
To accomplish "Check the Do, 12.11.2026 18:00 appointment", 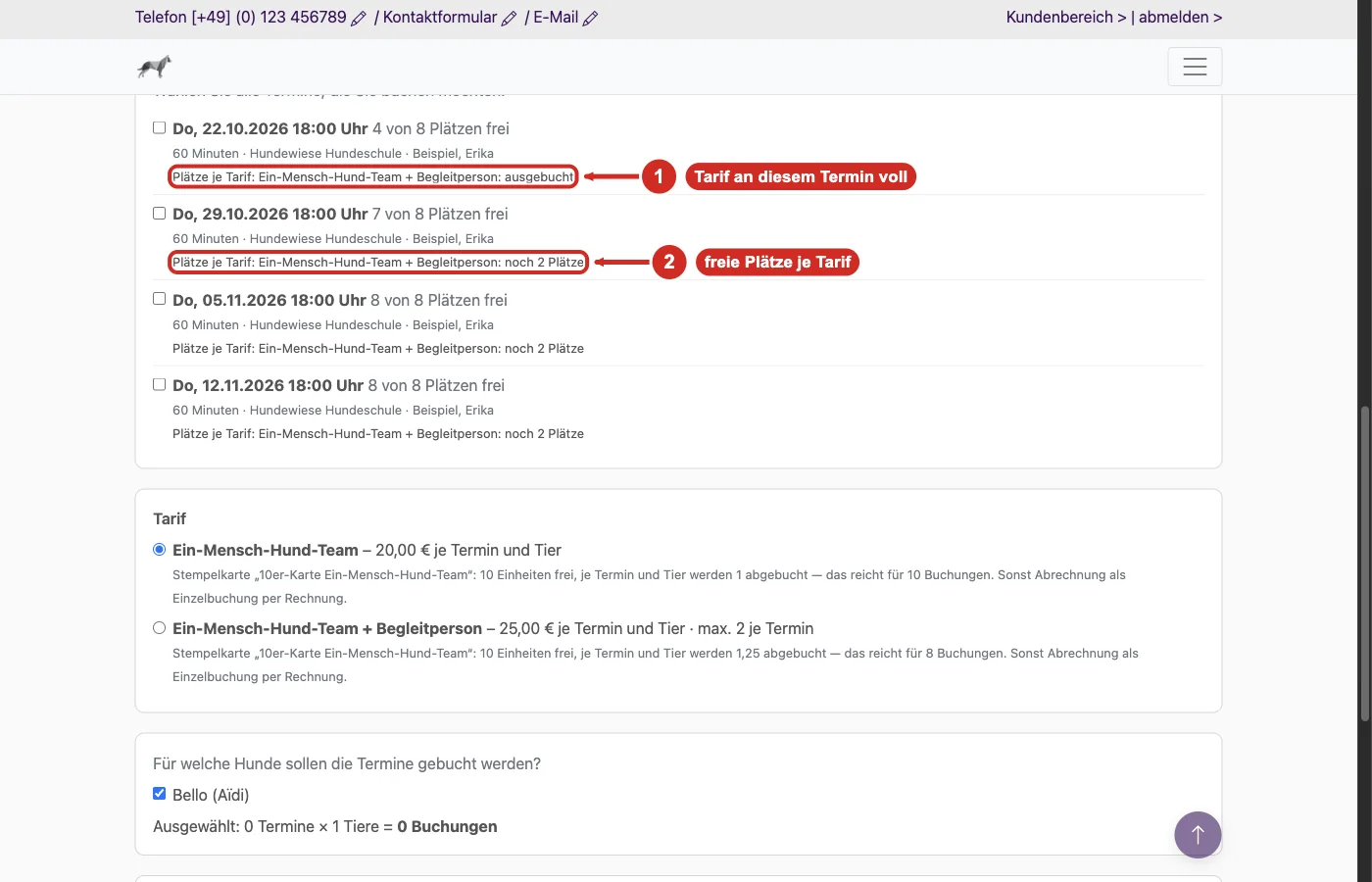I will pyautogui.click(x=159, y=384).
